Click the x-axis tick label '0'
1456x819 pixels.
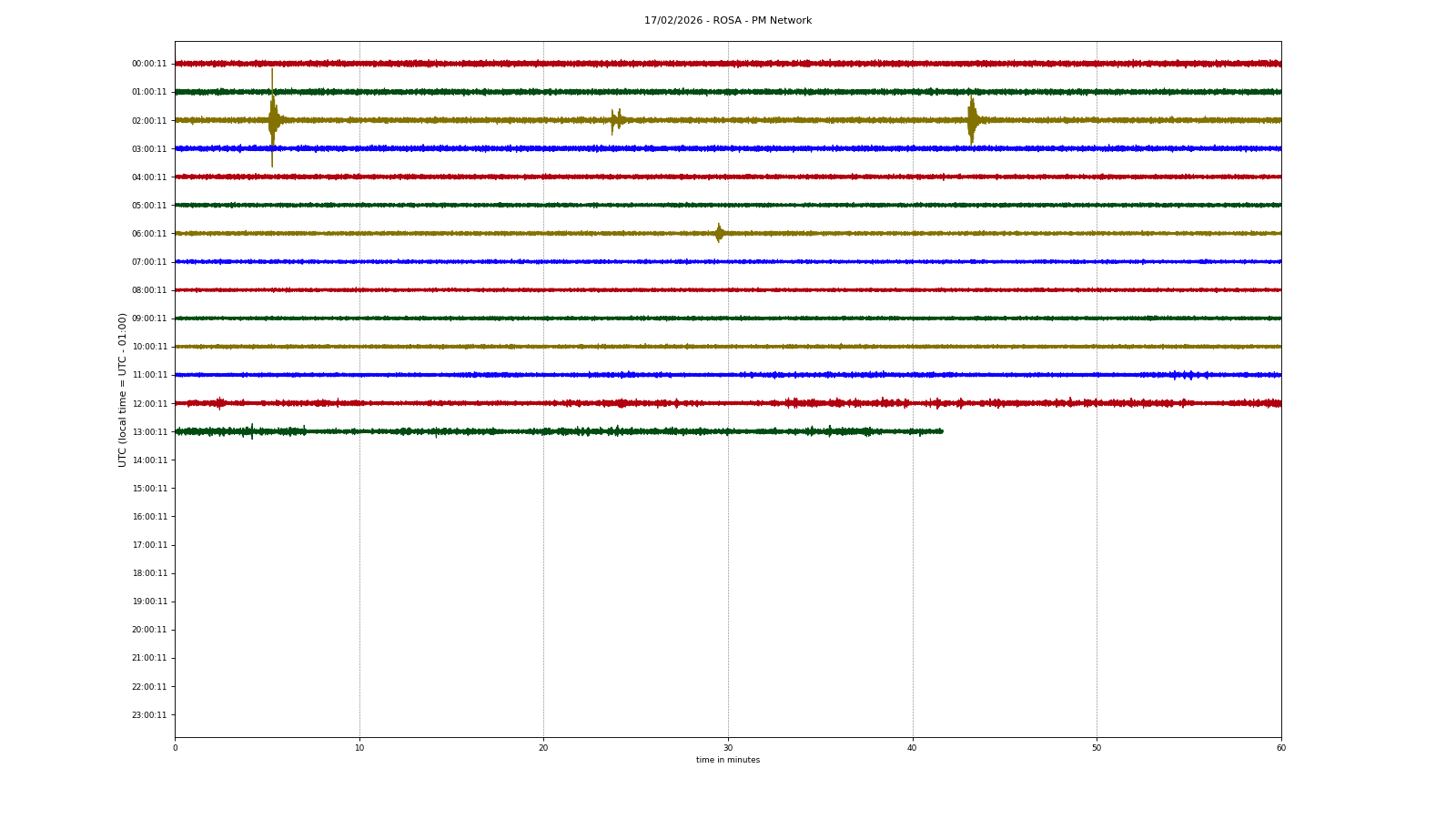pyautogui.click(x=176, y=748)
